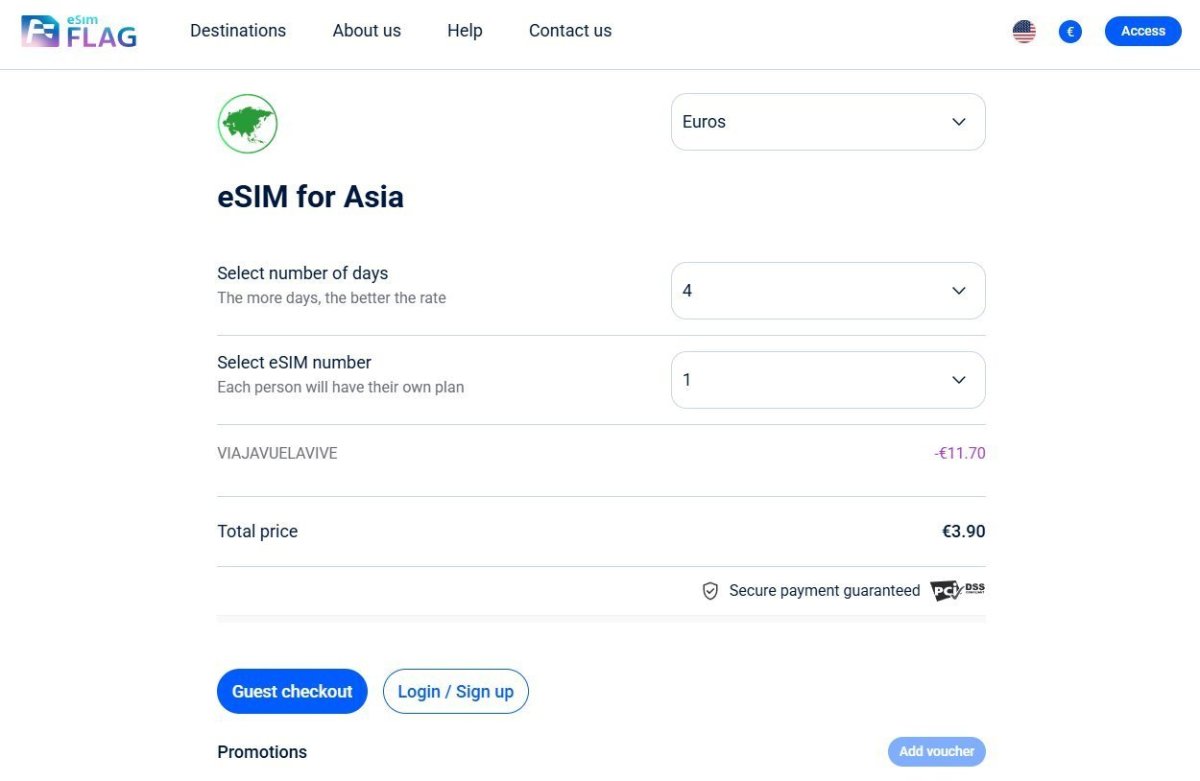
Task: Click the VIAJAVUELAVIVE voucher code
Action: pyautogui.click(x=277, y=453)
